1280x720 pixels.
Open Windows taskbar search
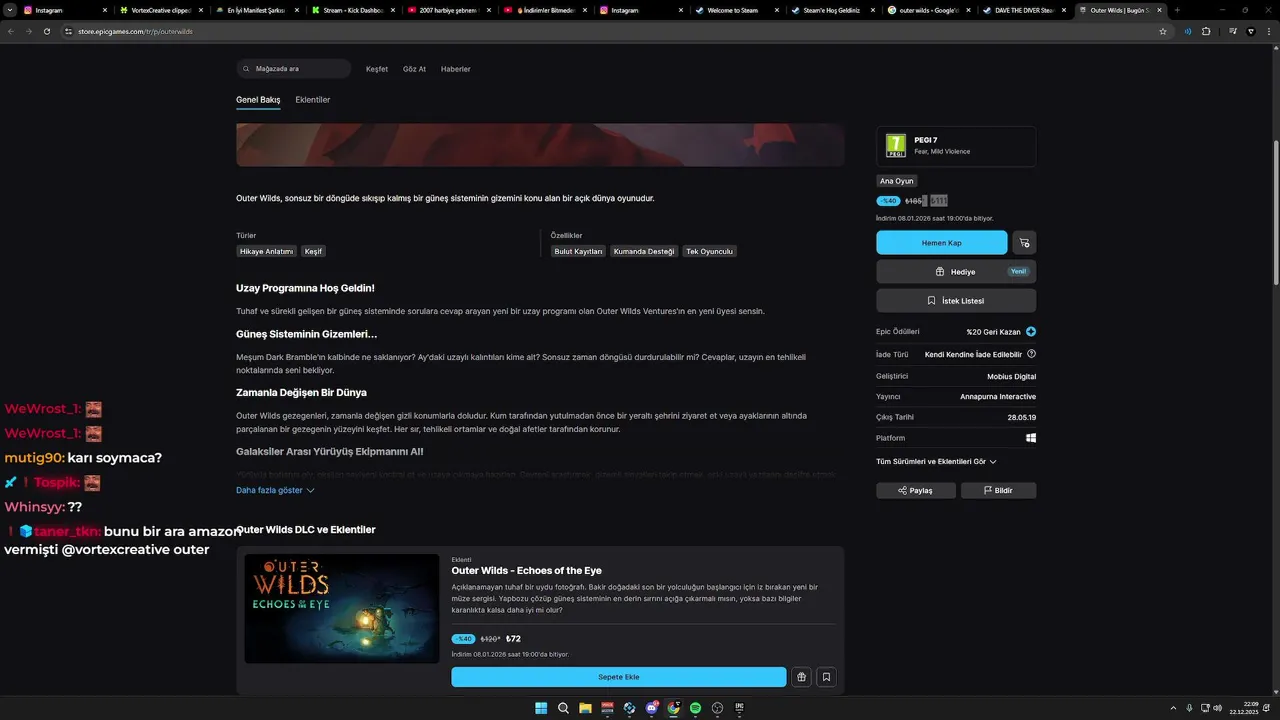[x=563, y=708]
